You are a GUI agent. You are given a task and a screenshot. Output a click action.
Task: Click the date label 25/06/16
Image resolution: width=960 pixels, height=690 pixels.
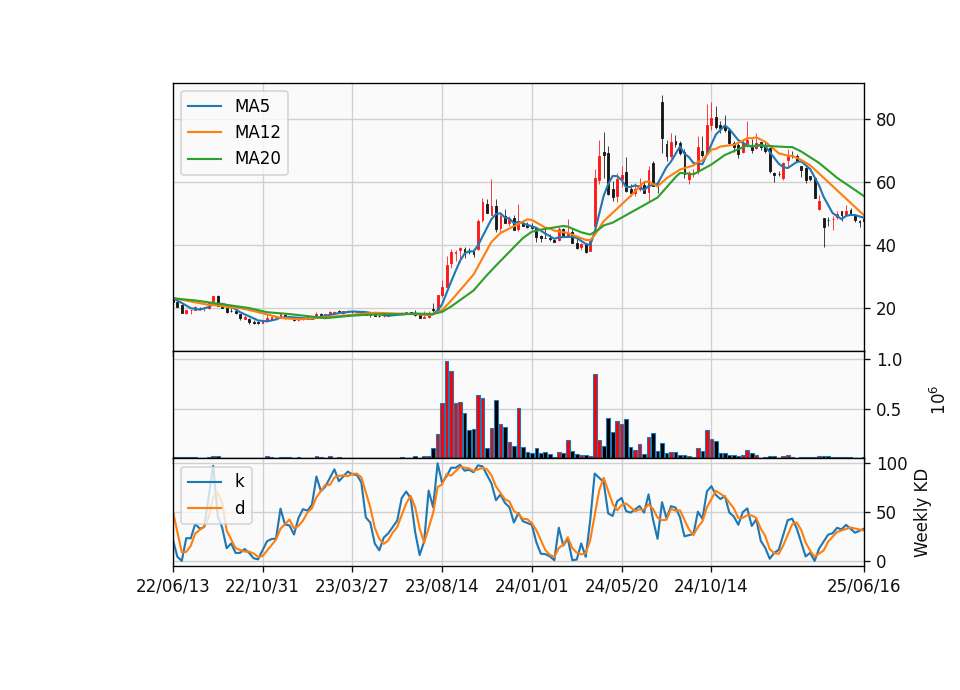click(x=864, y=586)
